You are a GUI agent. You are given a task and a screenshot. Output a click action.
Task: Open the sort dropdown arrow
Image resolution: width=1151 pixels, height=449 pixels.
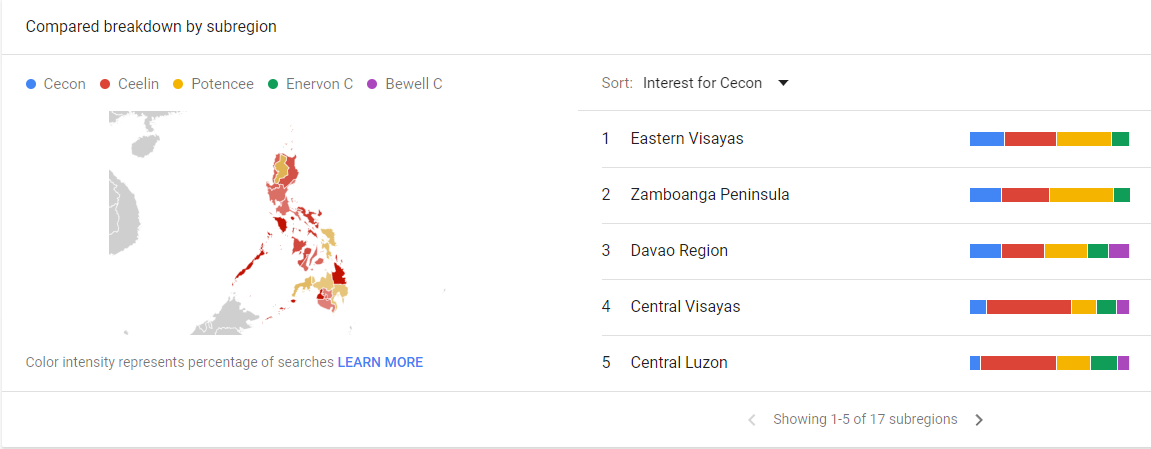pos(783,83)
